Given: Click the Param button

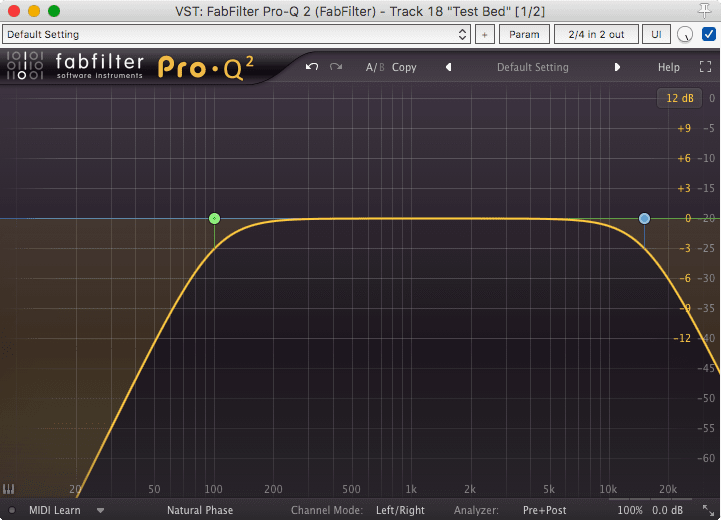Looking at the screenshot, I should 524,34.
